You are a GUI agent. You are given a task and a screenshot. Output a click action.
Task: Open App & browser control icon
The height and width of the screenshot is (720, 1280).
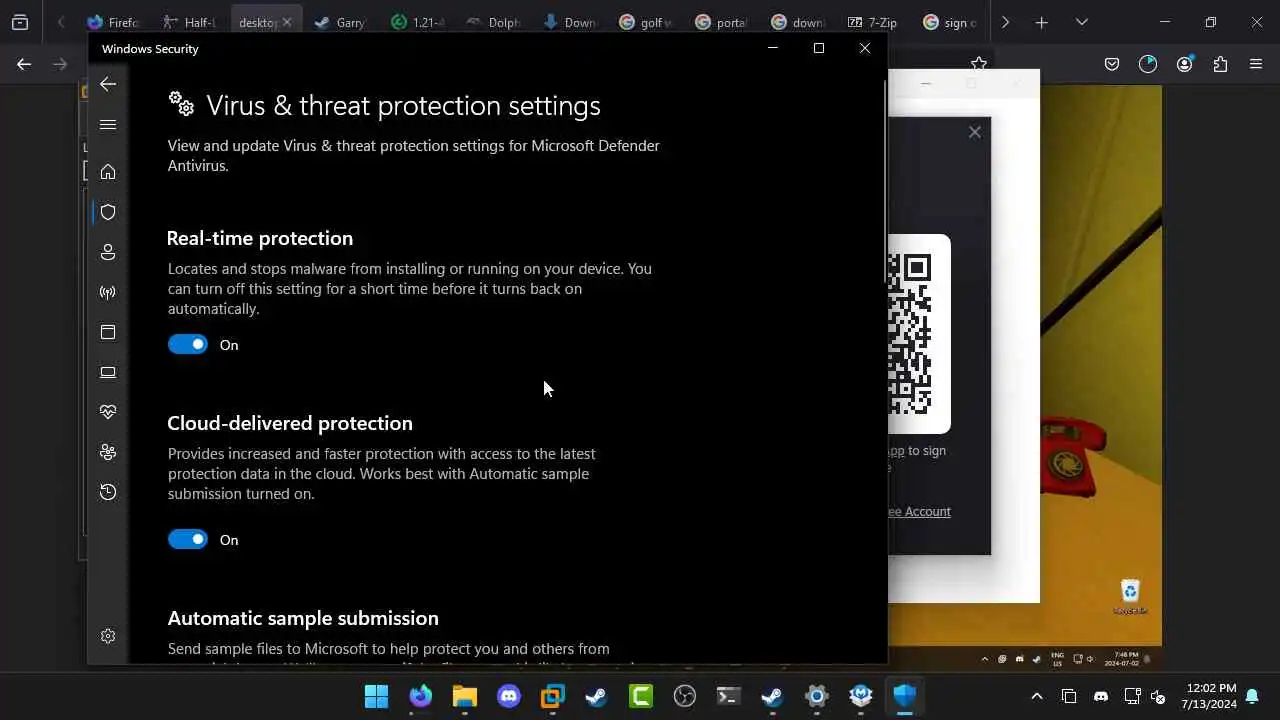pyautogui.click(x=108, y=332)
